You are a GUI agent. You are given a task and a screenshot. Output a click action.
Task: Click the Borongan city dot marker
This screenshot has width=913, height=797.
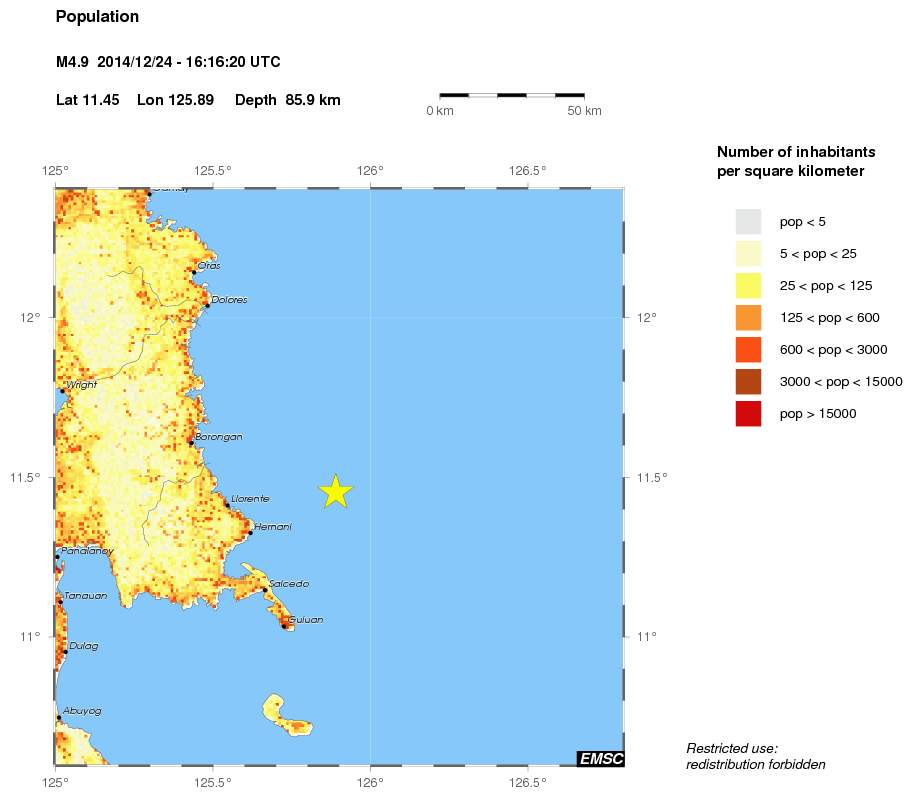pyautogui.click(x=191, y=442)
